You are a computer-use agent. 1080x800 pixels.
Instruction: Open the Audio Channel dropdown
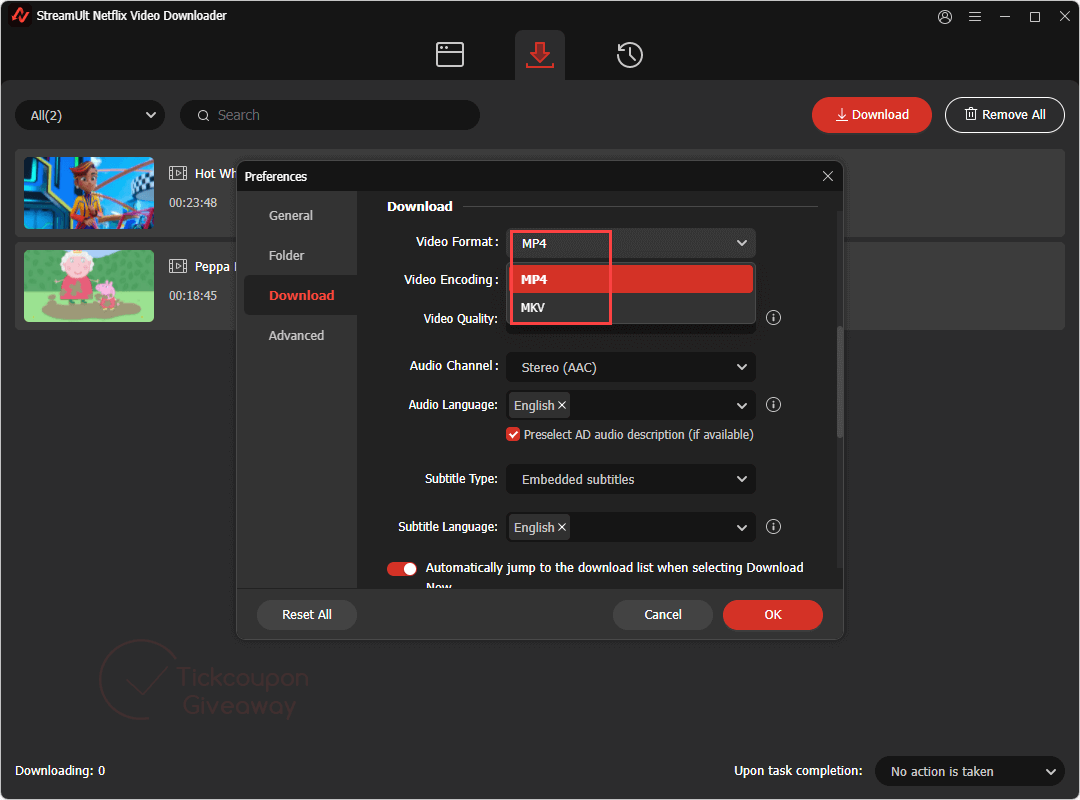[x=631, y=367]
